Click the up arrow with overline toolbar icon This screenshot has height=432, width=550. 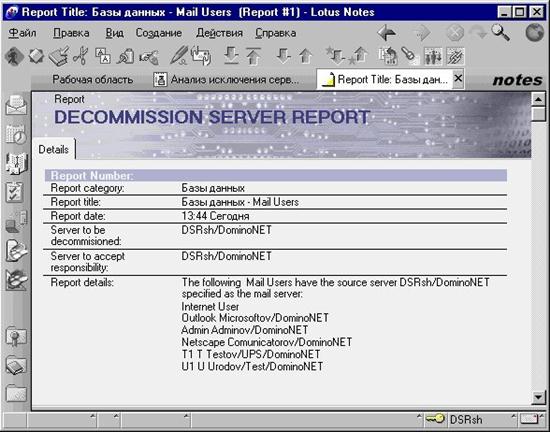coord(253,56)
